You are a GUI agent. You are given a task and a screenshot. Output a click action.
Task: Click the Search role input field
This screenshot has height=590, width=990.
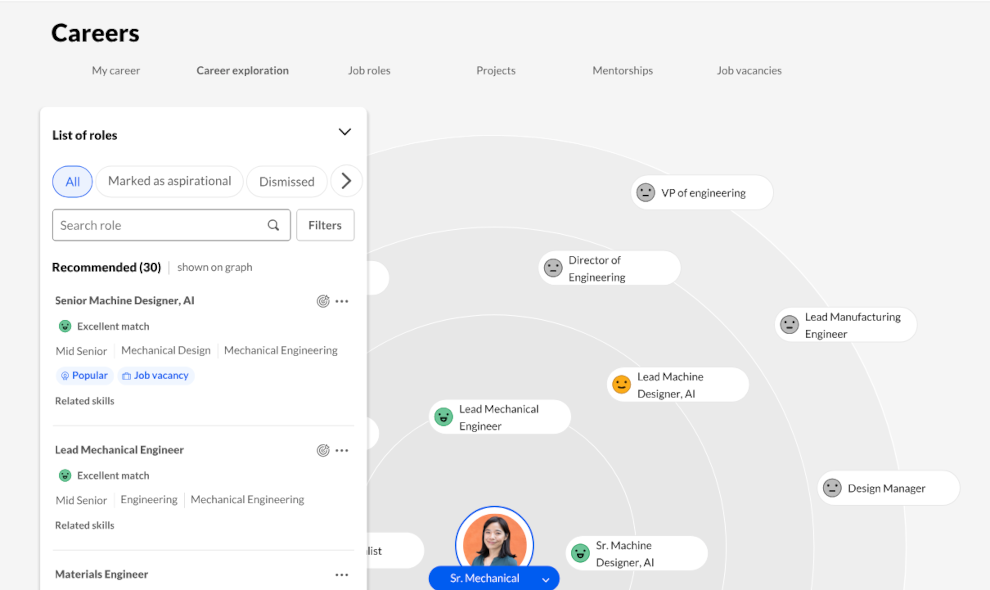(x=160, y=225)
